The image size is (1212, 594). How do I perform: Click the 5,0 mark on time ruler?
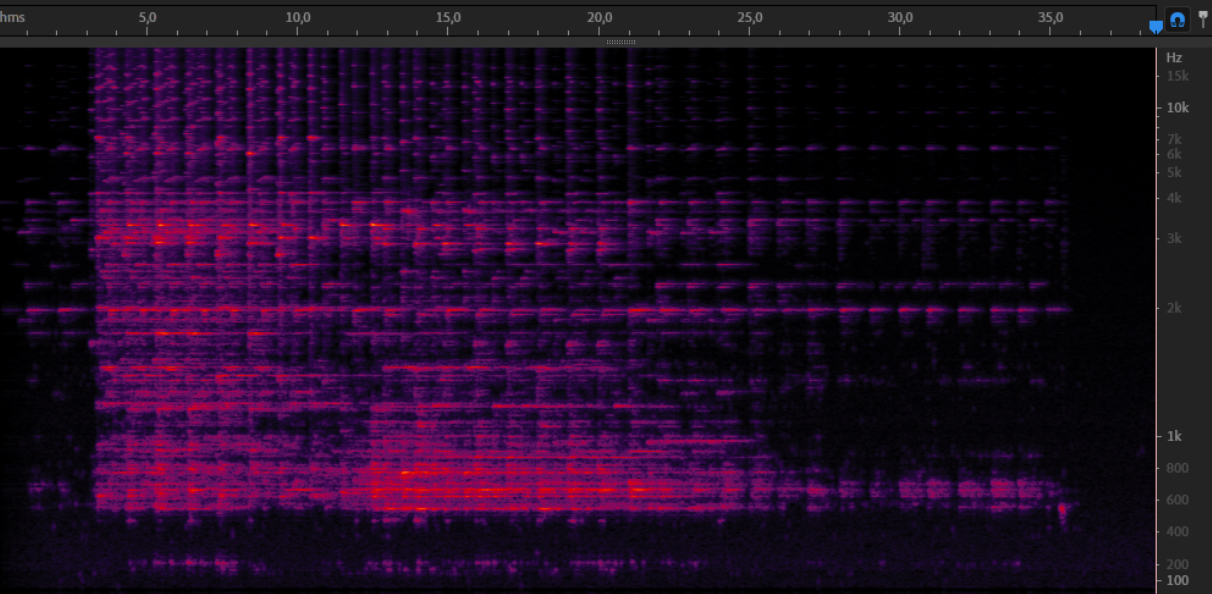coord(147,18)
